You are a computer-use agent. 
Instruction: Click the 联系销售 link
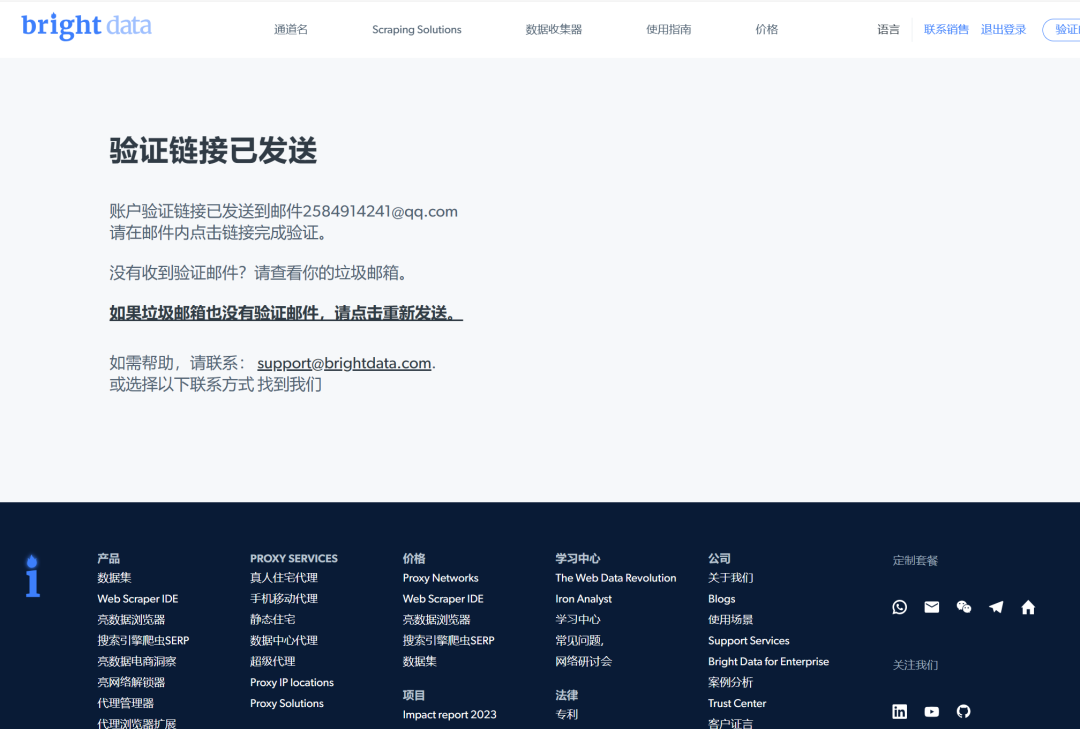[x=946, y=30]
